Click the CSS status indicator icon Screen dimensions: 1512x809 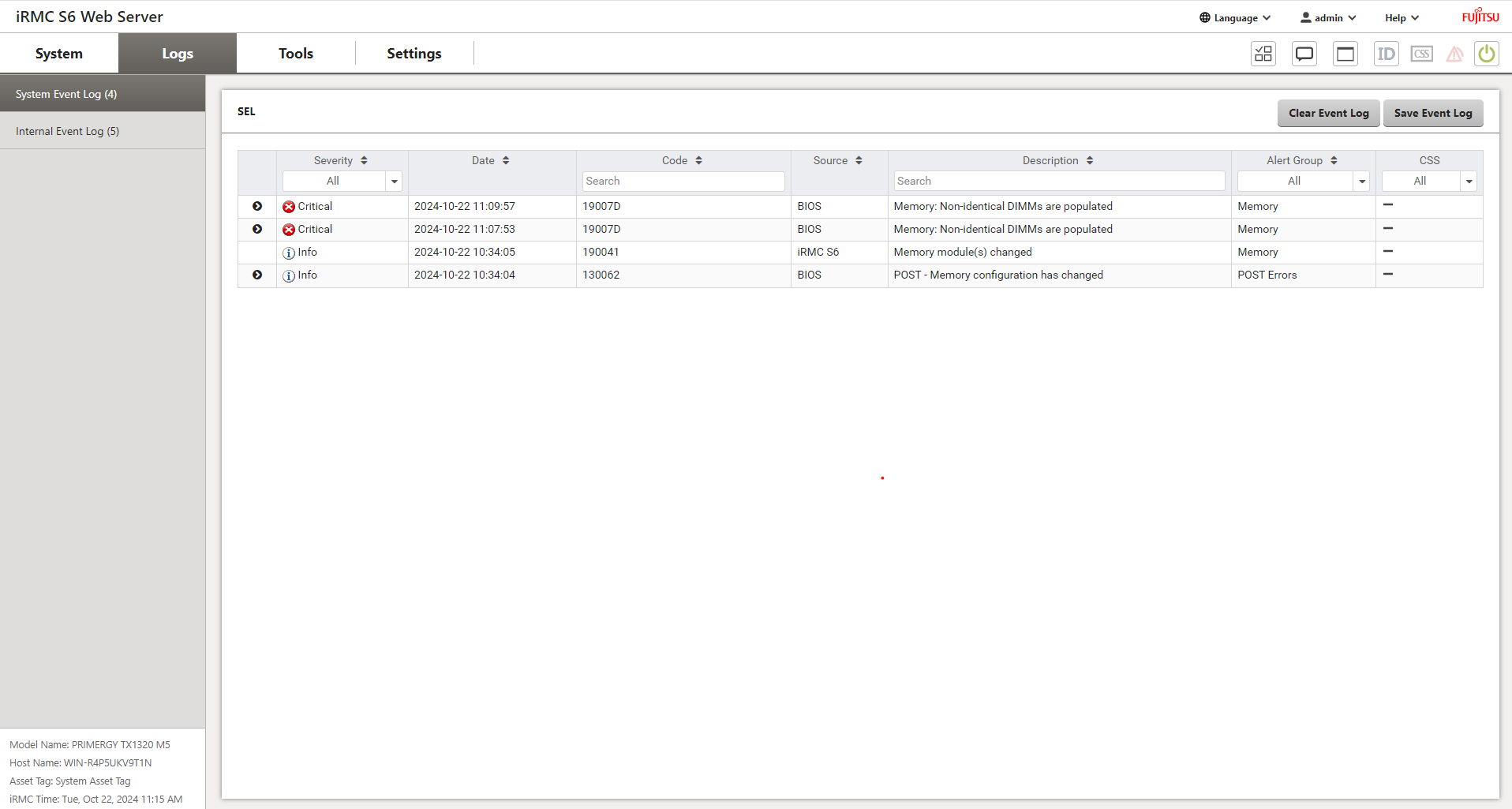[1421, 54]
